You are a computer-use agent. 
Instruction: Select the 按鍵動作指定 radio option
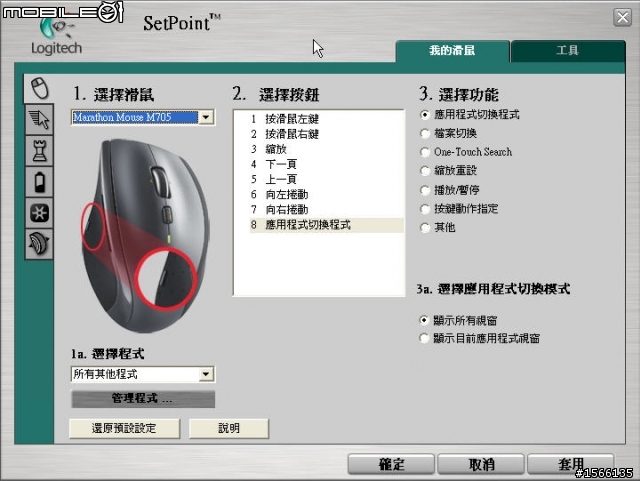[425, 209]
